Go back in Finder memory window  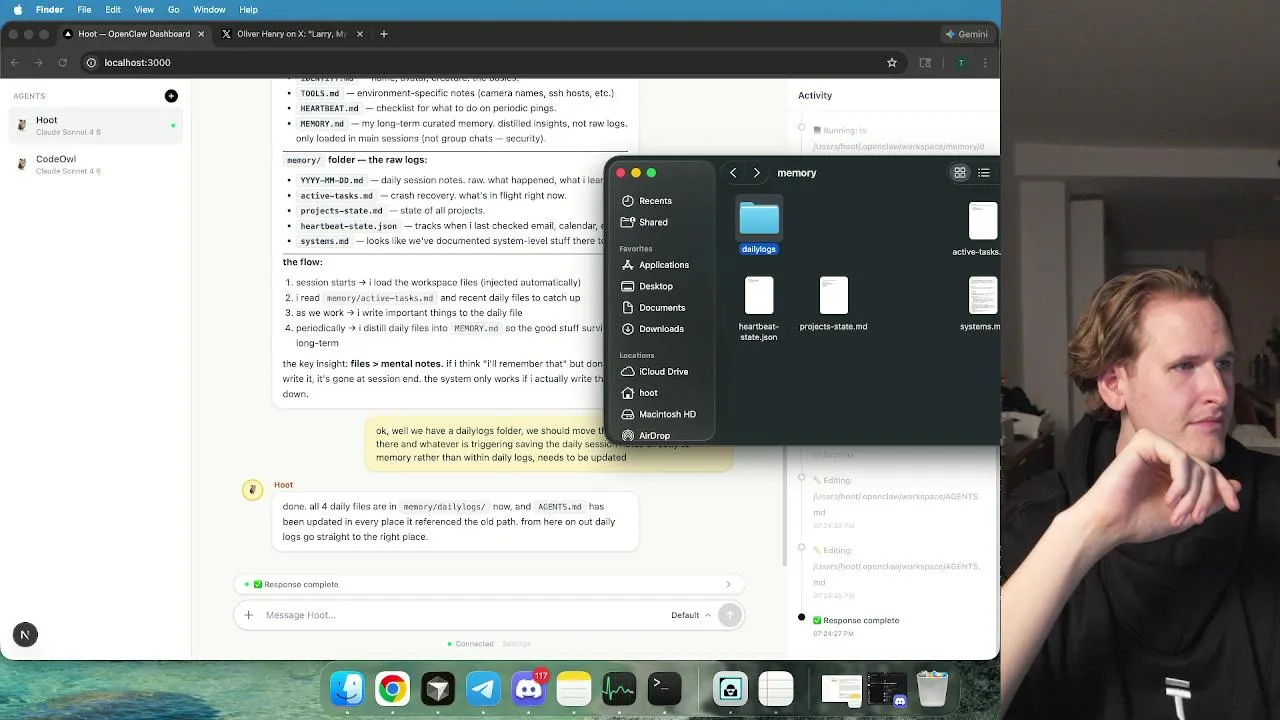click(x=733, y=173)
